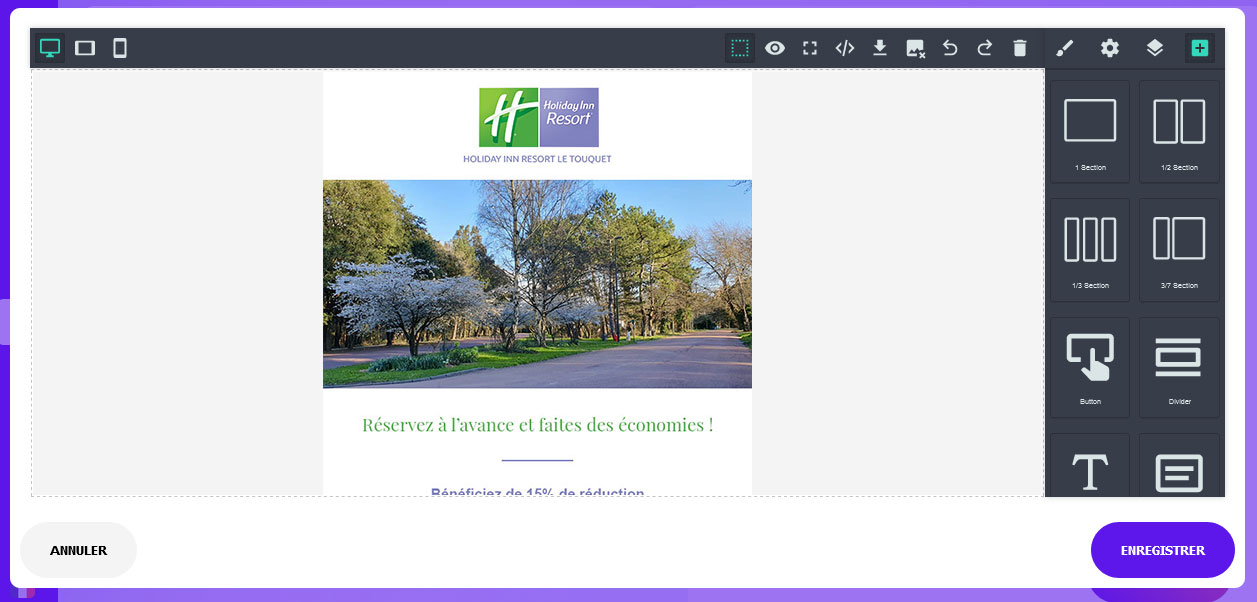The height and width of the screenshot is (602, 1257).
Task: Undo the last change
Action: [x=950, y=48]
